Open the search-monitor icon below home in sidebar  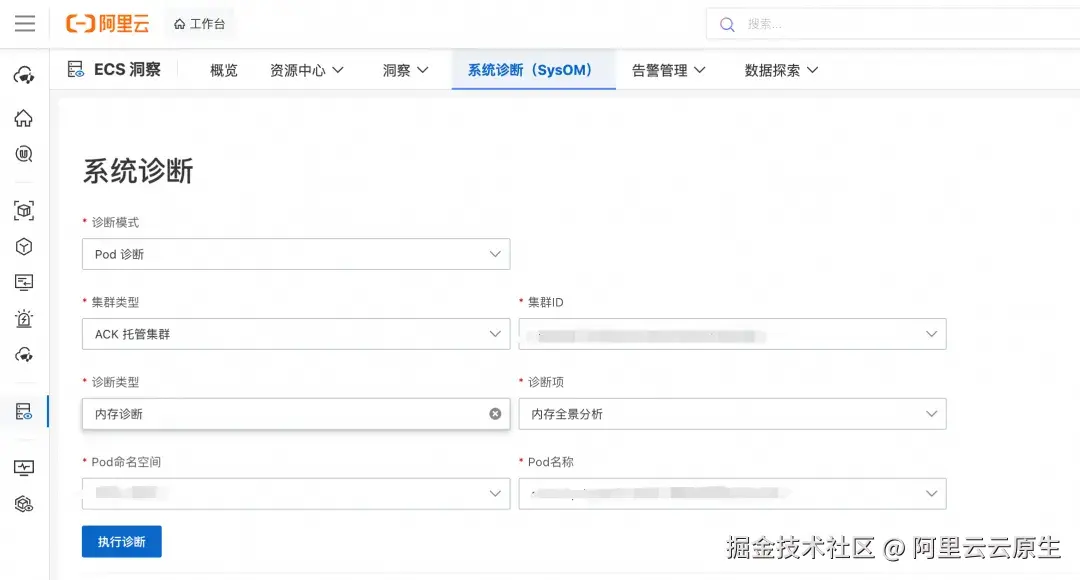click(24, 154)
